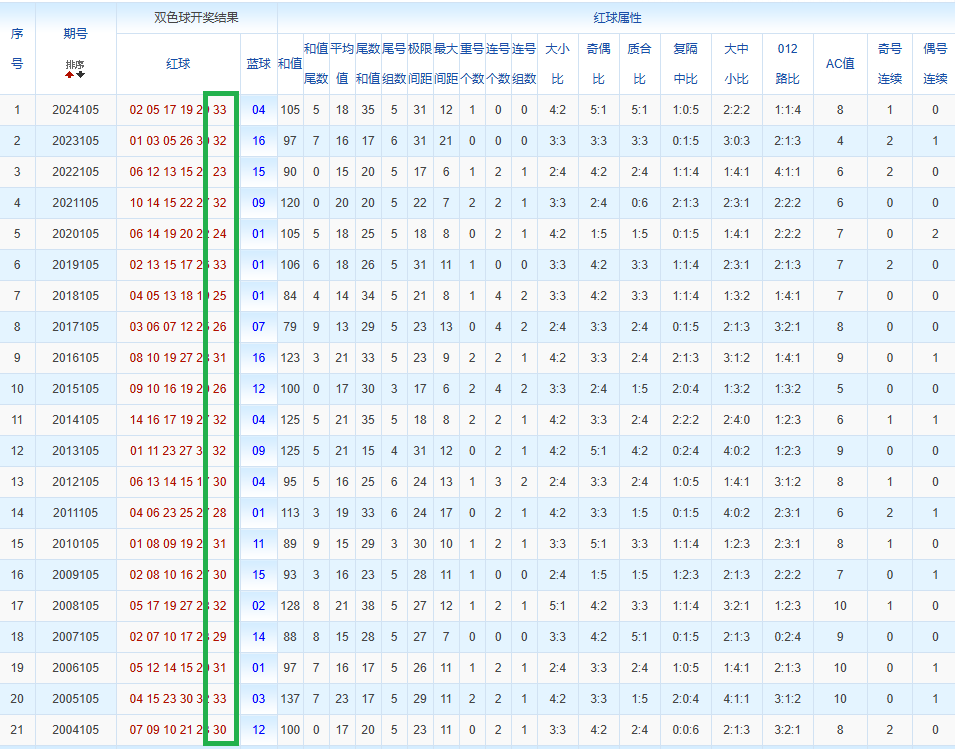Click blue ball 04 in row 2024105
Viewport: 955px width, 749px height.
tap(259, 110)
